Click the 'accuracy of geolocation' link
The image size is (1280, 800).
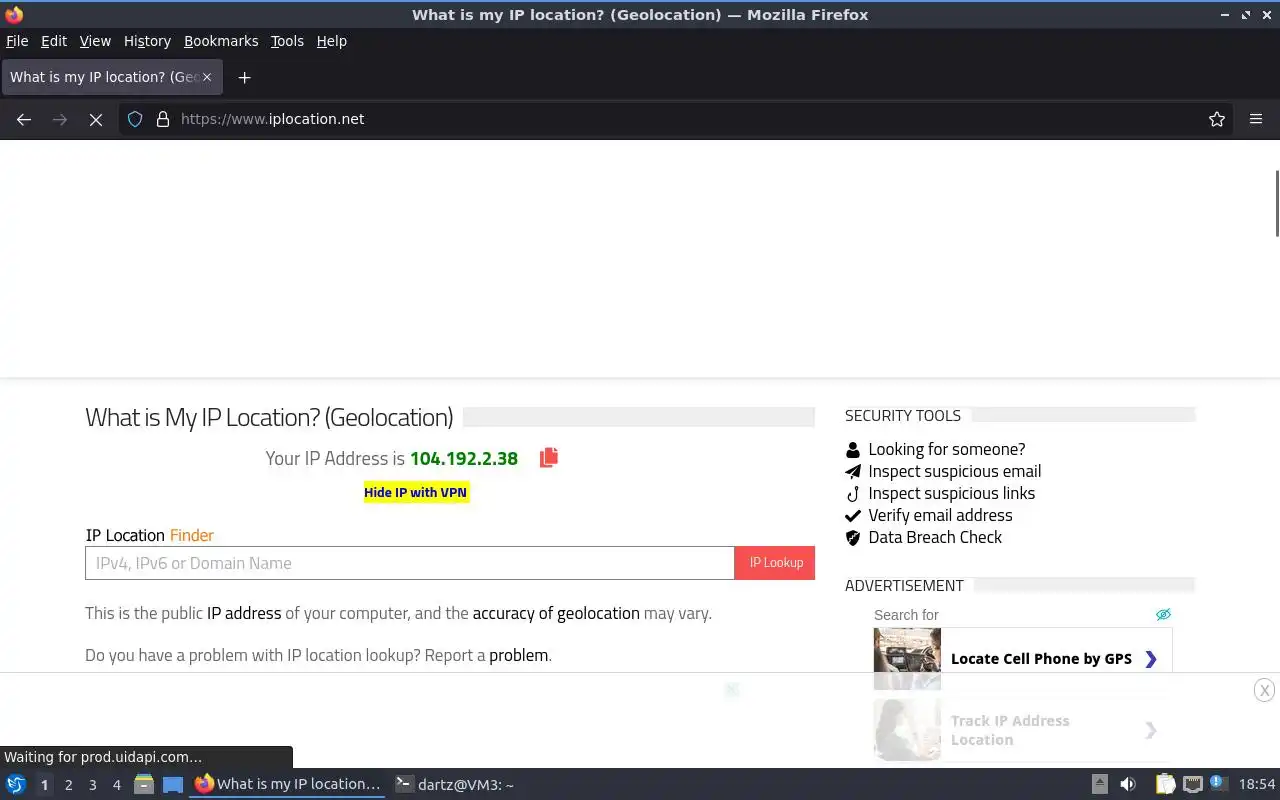[556, 613]
